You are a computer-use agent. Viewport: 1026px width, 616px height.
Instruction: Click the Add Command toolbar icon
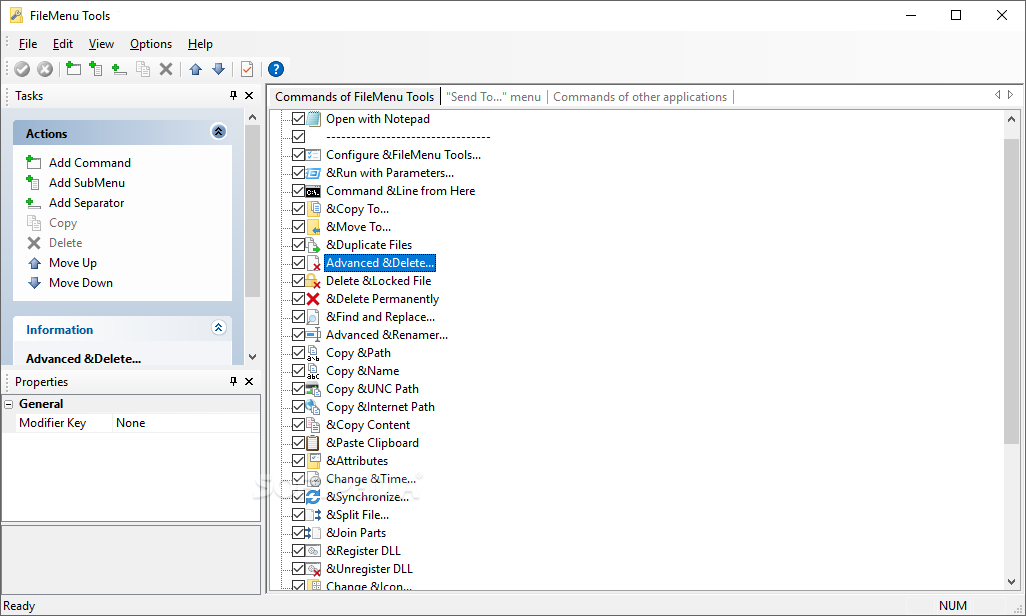pos(73,69)
